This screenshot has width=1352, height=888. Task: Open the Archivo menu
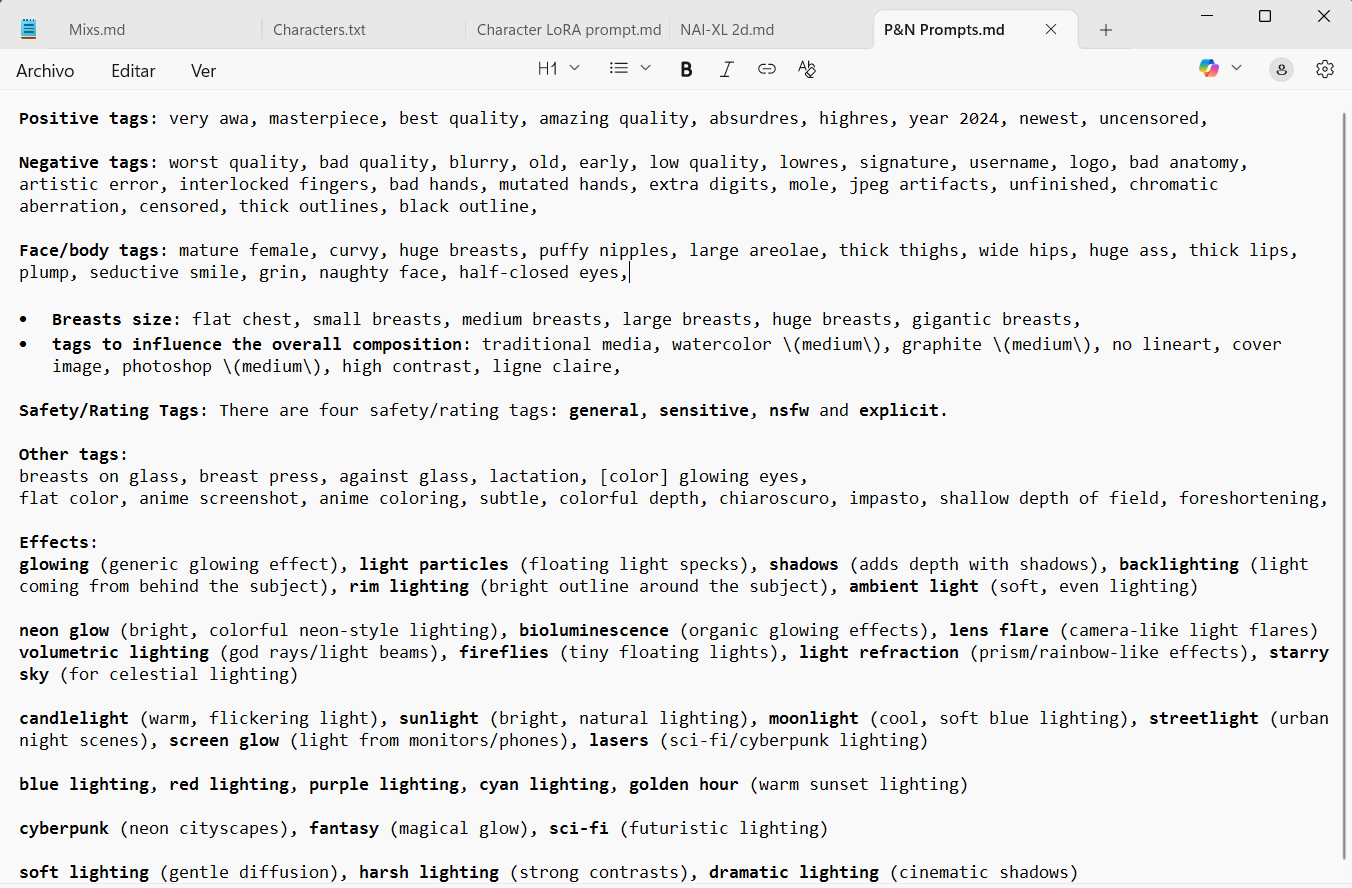45,70
